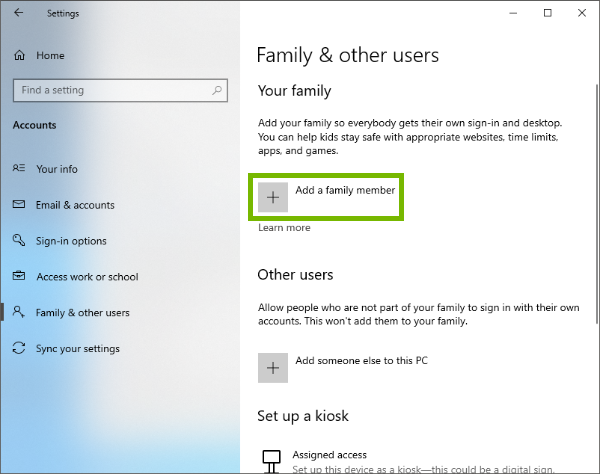Minimize the Settings window
Screen dimensions: 600x474
point(513,13)
